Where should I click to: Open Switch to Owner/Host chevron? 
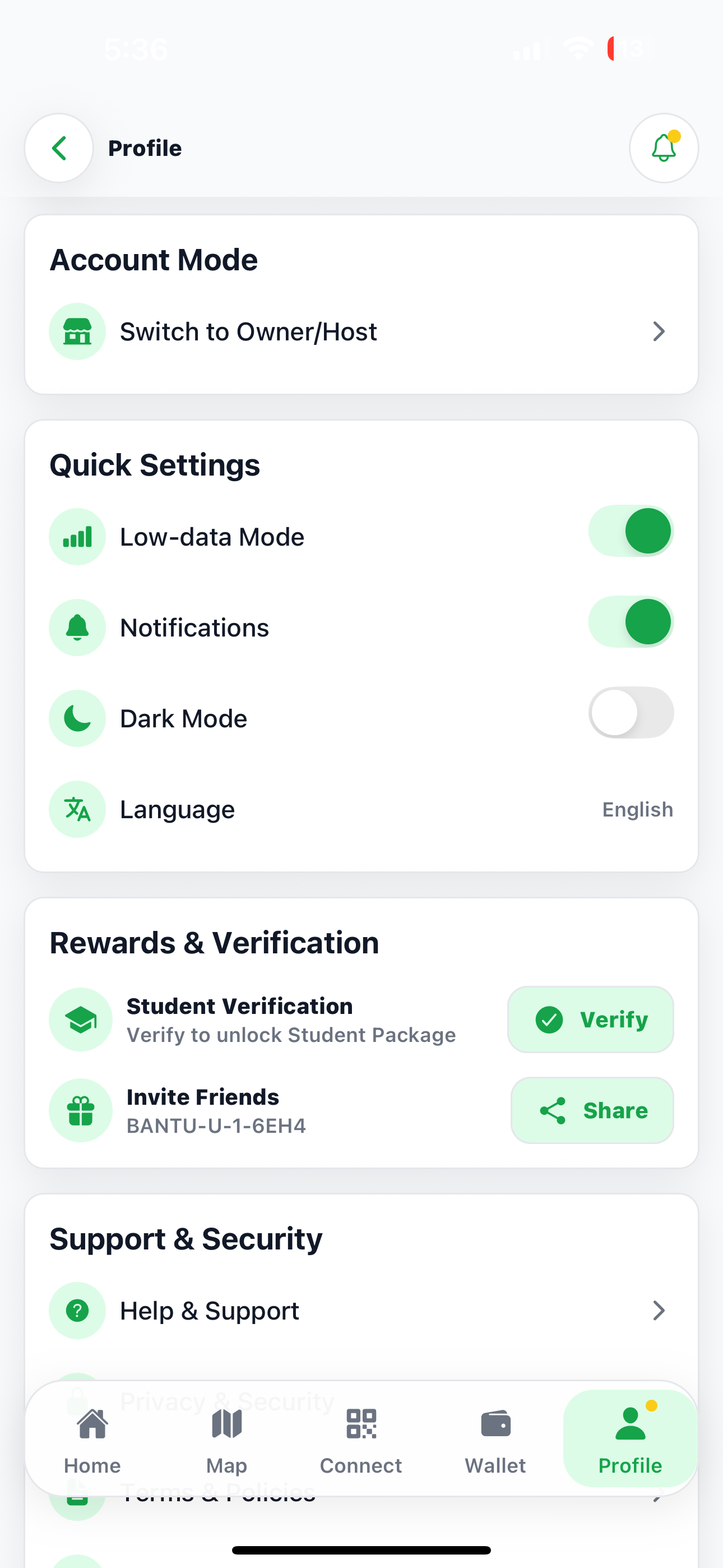tap(659, 332)
